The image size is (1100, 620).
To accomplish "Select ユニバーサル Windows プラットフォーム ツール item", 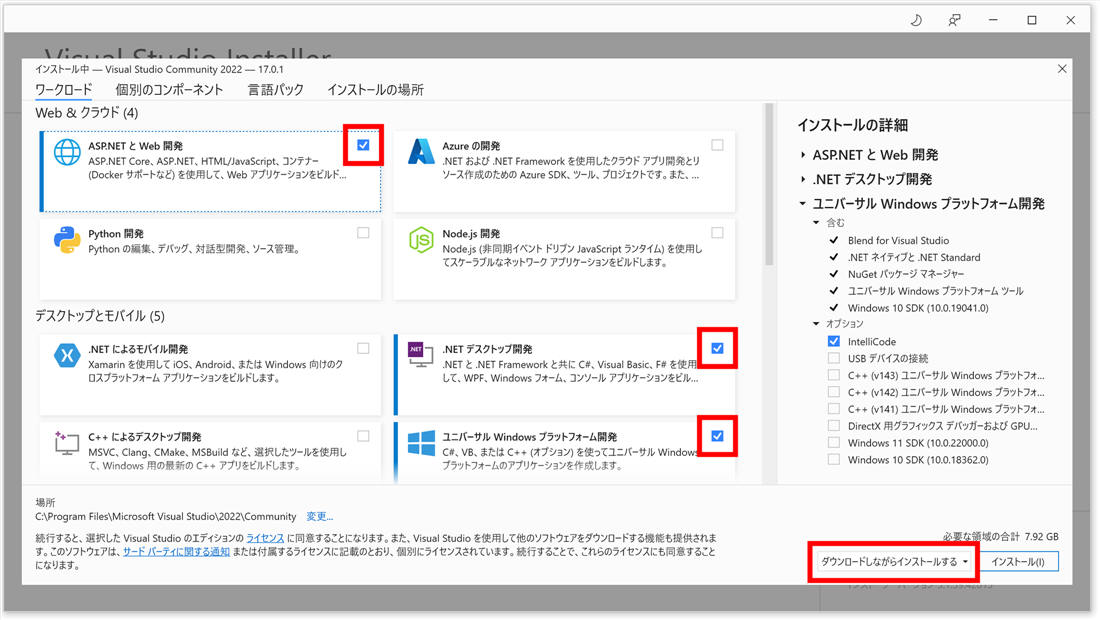I will click(x=935, y=291).
